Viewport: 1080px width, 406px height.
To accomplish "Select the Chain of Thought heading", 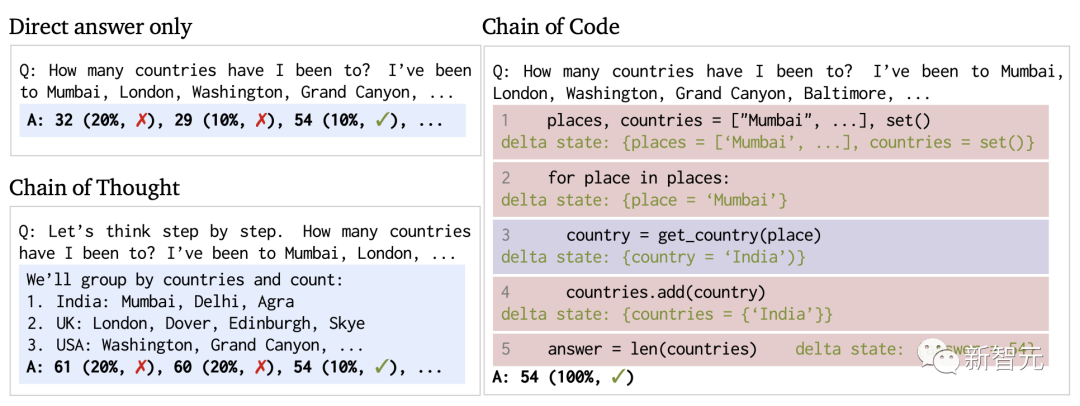I will click(x=94, y=187).
